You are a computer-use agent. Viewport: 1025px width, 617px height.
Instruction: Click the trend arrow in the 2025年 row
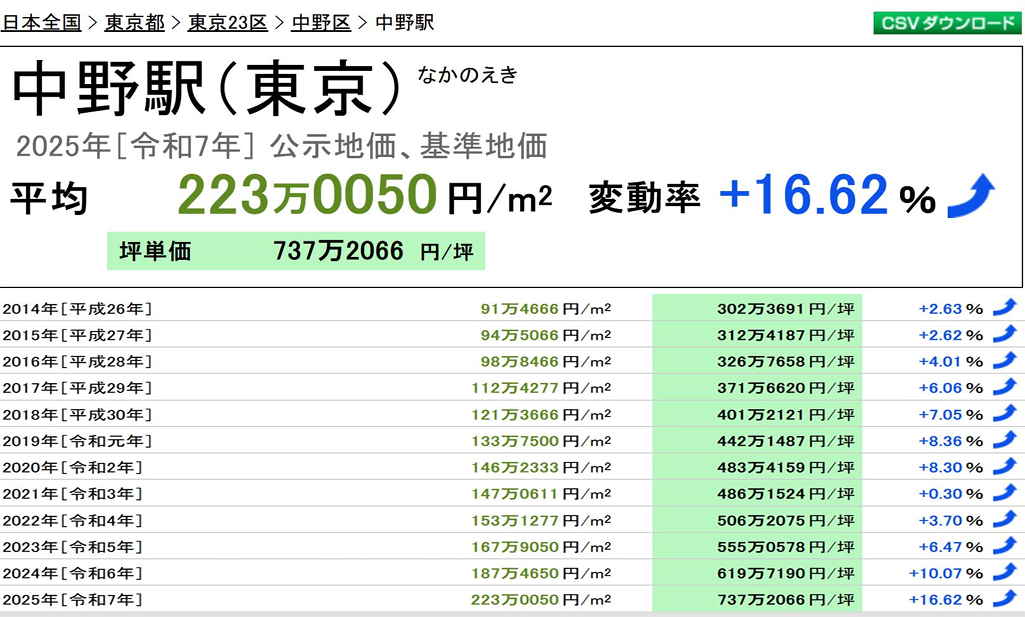[x=1005, y=599]
